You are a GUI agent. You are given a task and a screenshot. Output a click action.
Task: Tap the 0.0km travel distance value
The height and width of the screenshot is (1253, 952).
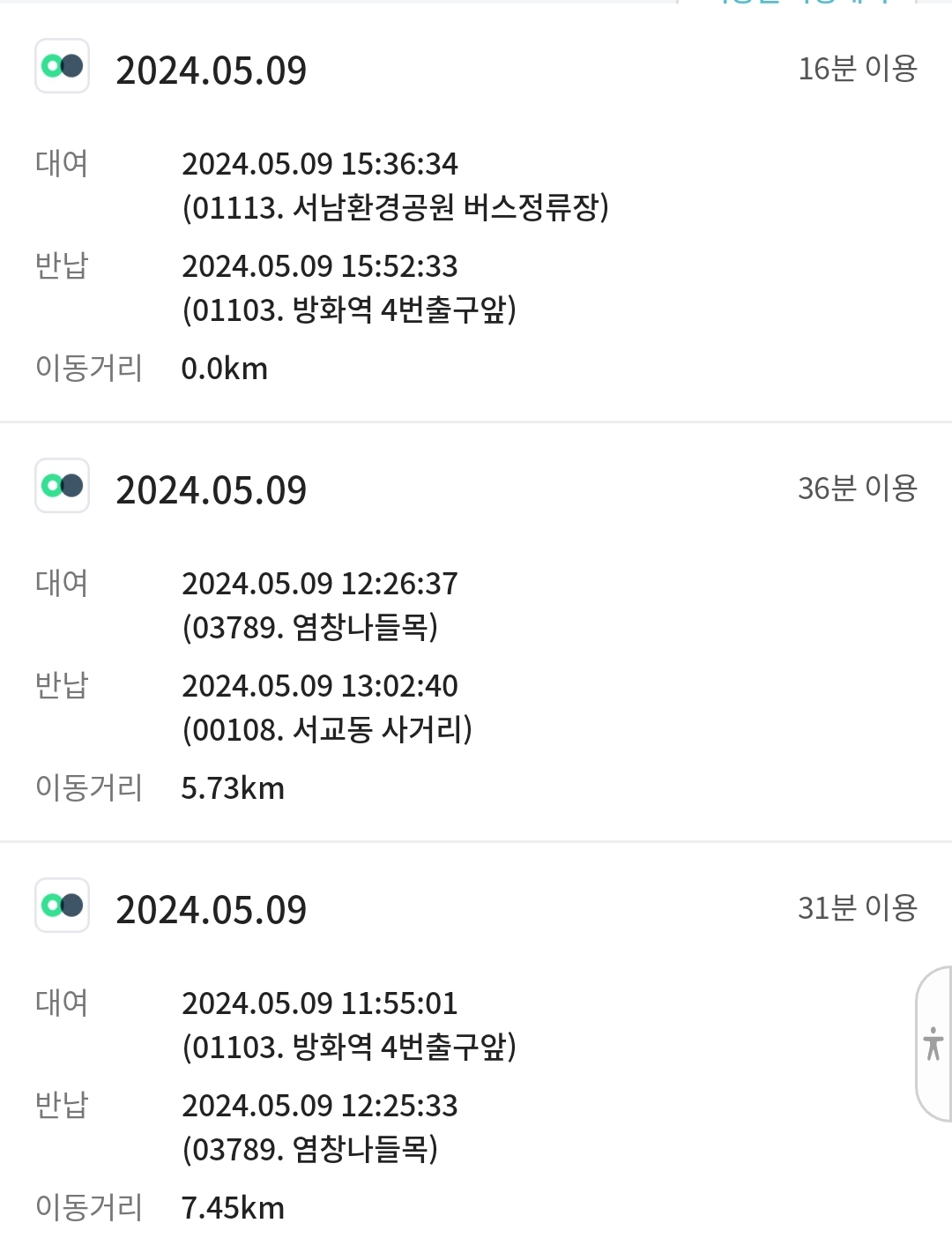click(x=224, y=369)
